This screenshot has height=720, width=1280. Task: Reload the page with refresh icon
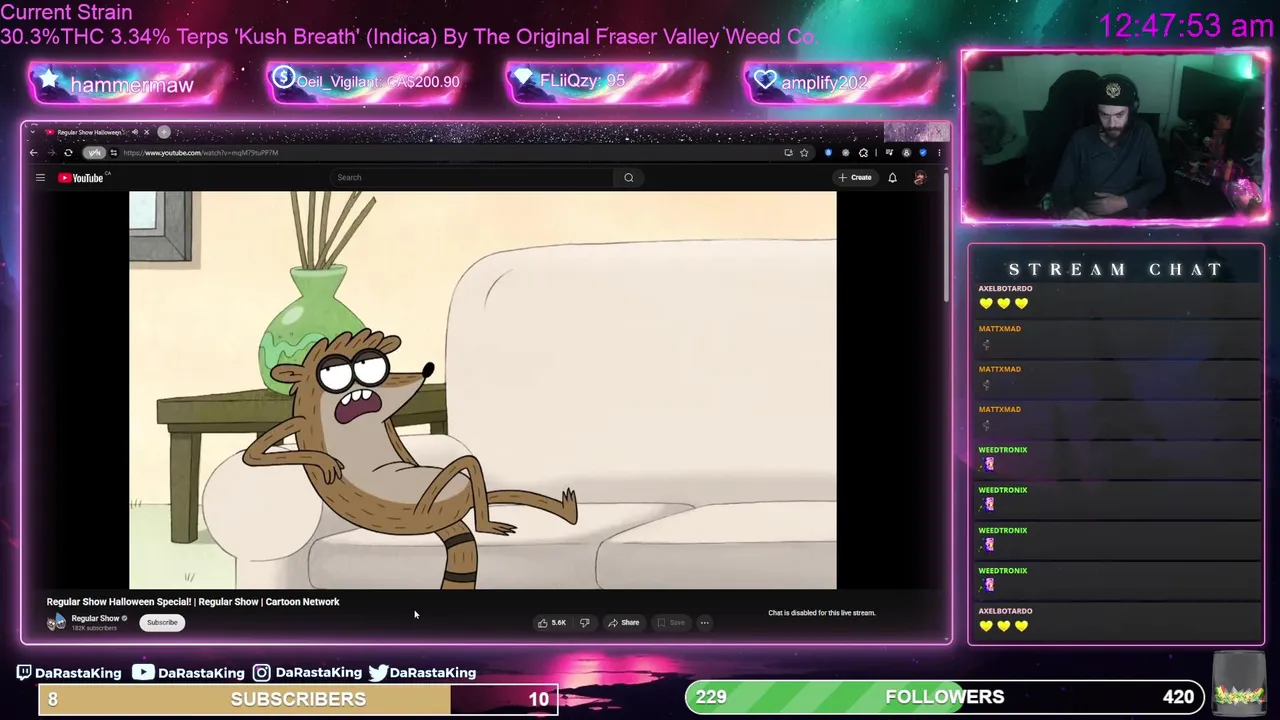point(68,153)
